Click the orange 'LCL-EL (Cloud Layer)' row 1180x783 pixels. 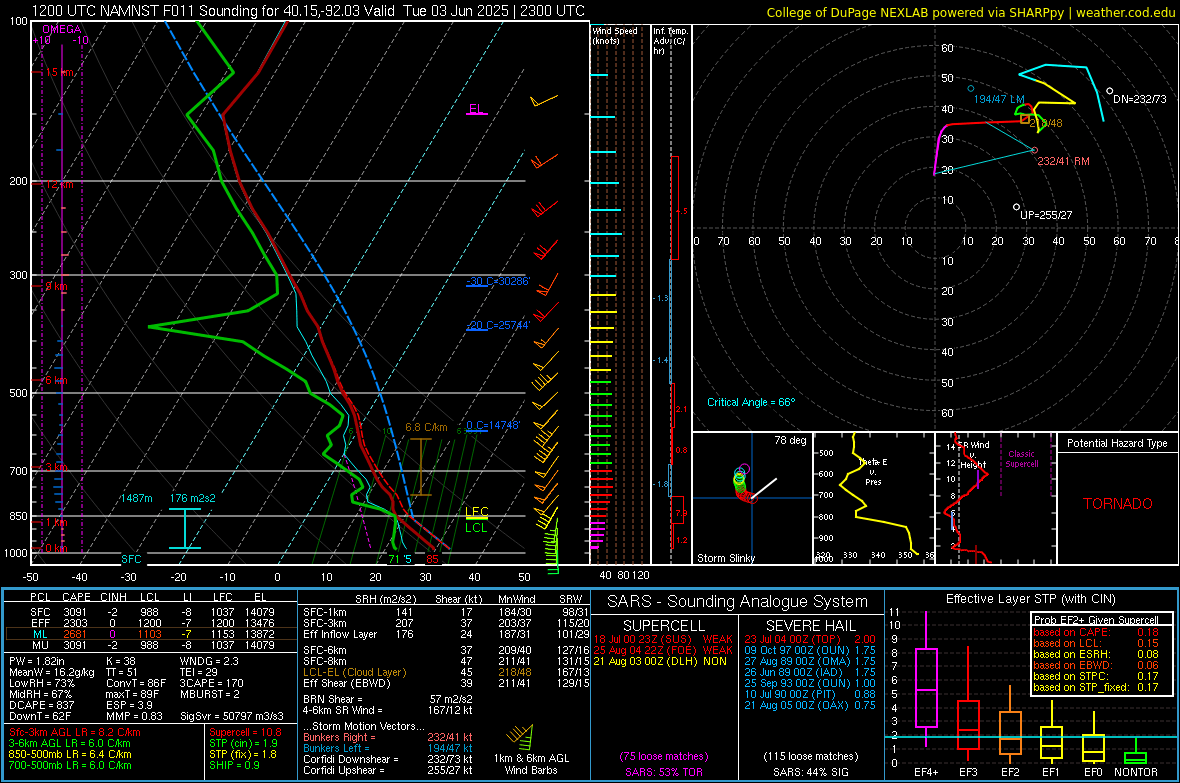[x=446, y=672]
